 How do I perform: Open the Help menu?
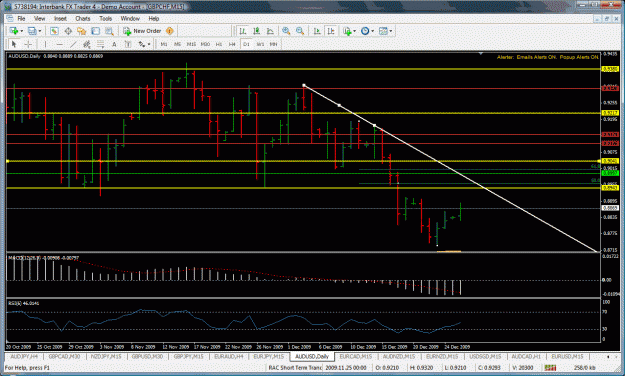(154, 18)
